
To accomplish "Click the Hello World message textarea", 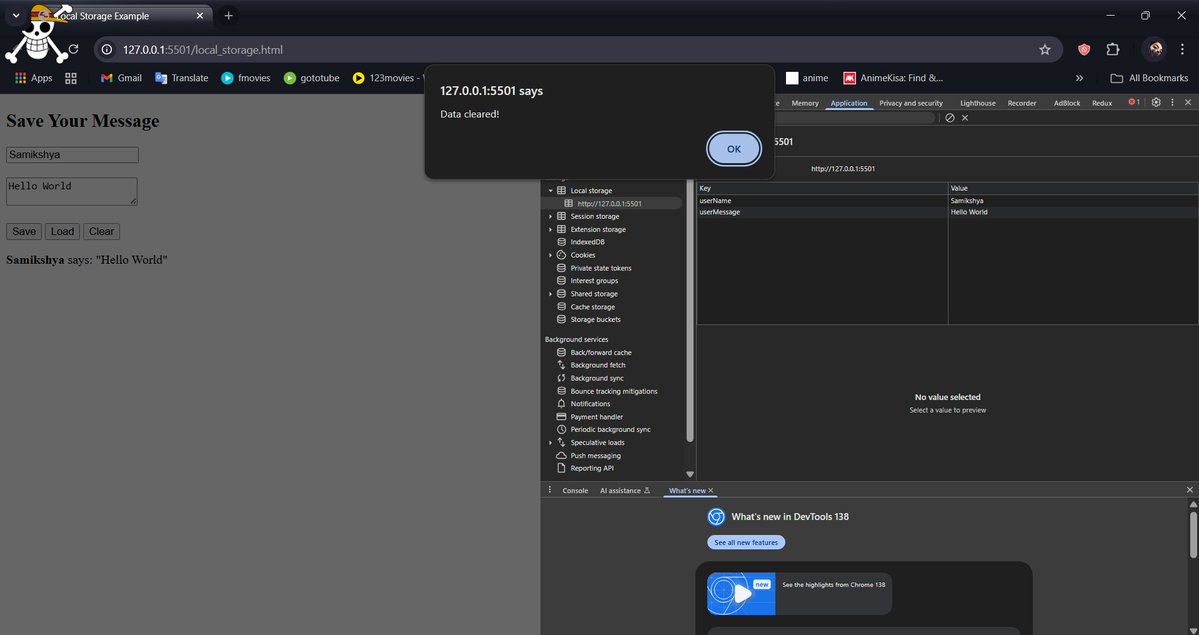I will (72, 191).
